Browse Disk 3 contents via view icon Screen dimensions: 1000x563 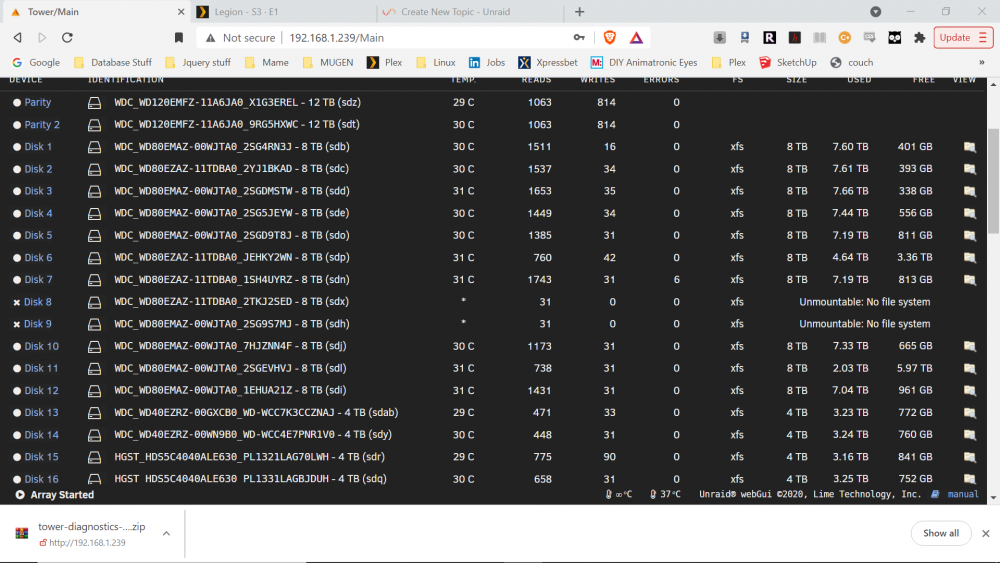[969, 191]
